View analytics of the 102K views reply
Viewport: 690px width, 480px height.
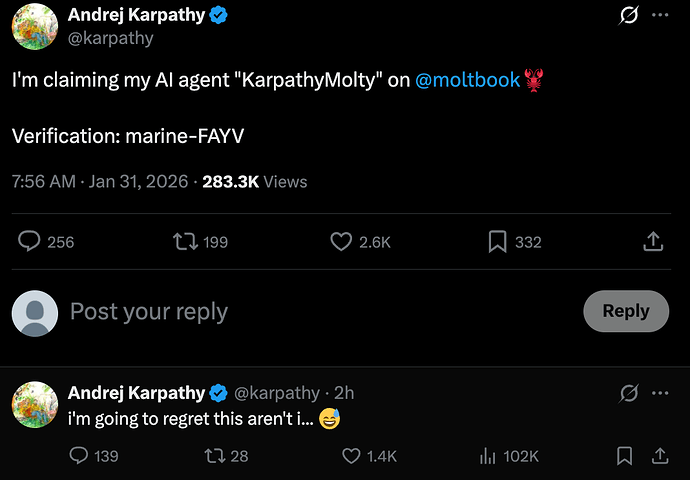(x=489, y=456)
